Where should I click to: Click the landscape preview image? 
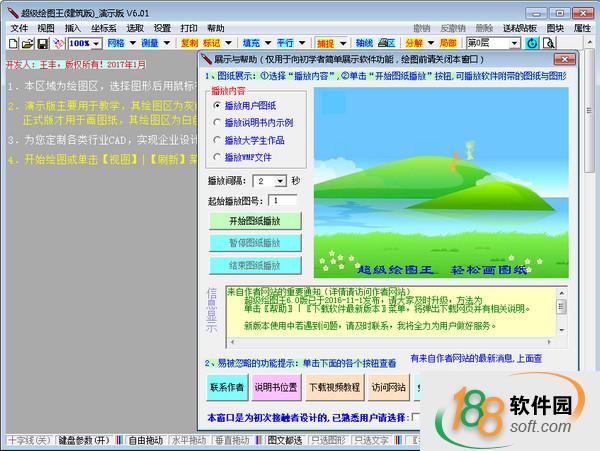[x=441, y=182]
